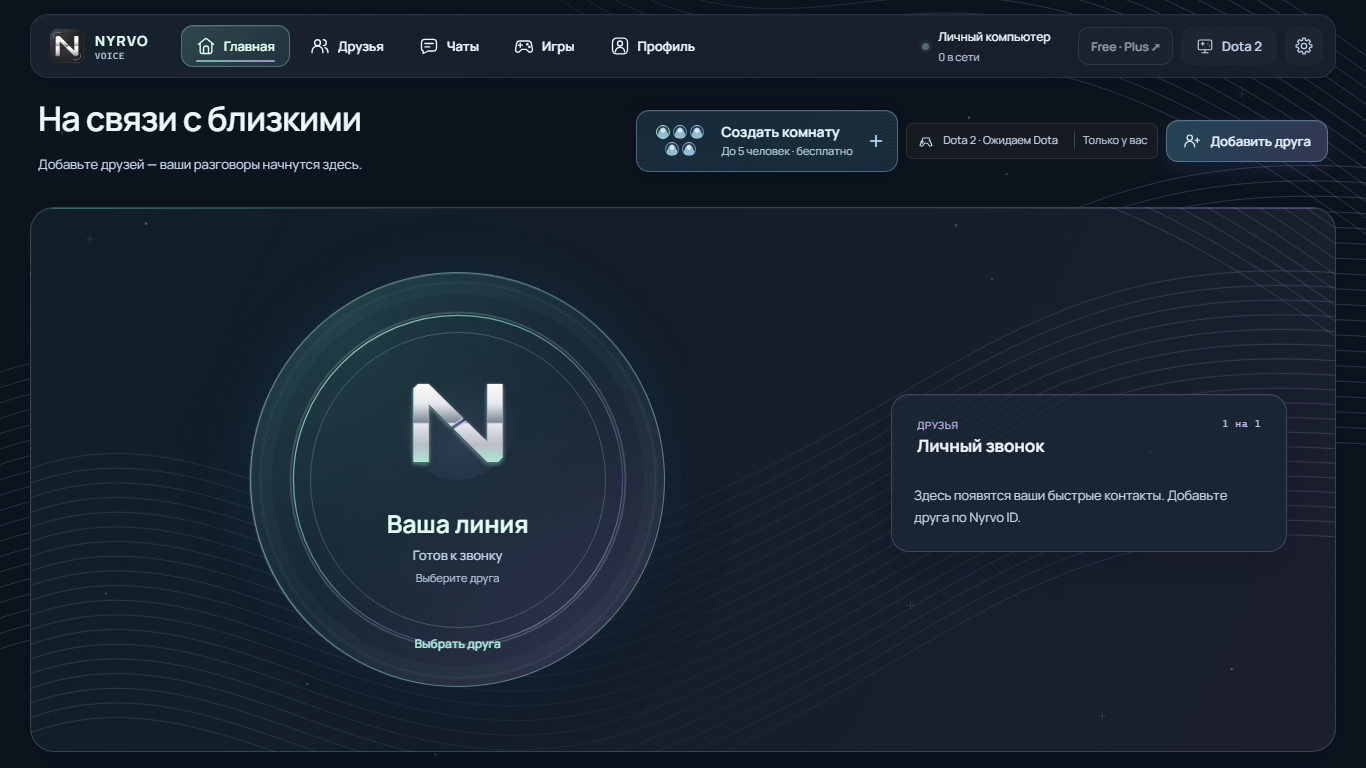Click the На связи с близкими heading
This screenshot has width=1366, height=768.
click(x=200, y=120)
